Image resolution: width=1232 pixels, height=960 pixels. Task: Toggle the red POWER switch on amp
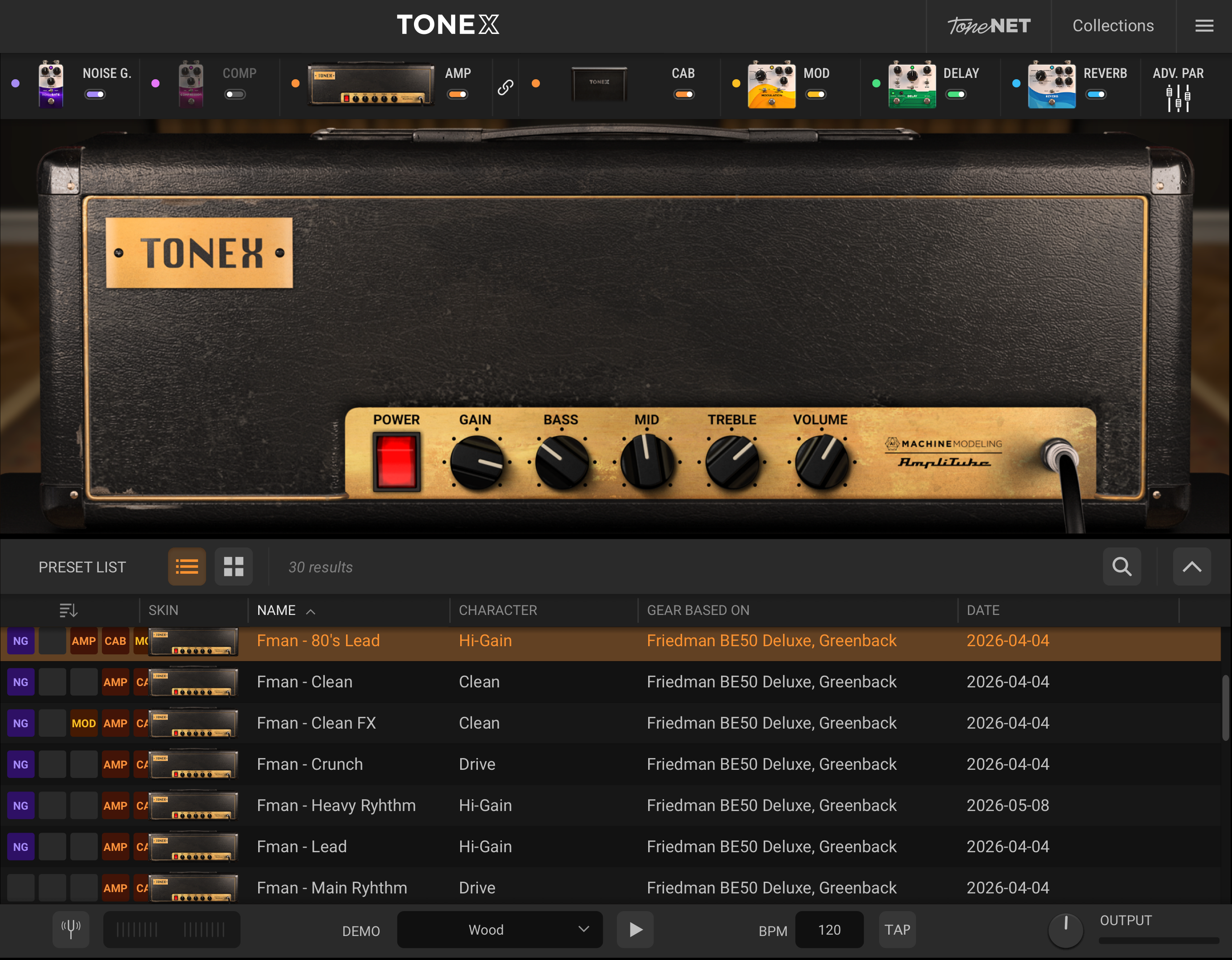[397, 462]
